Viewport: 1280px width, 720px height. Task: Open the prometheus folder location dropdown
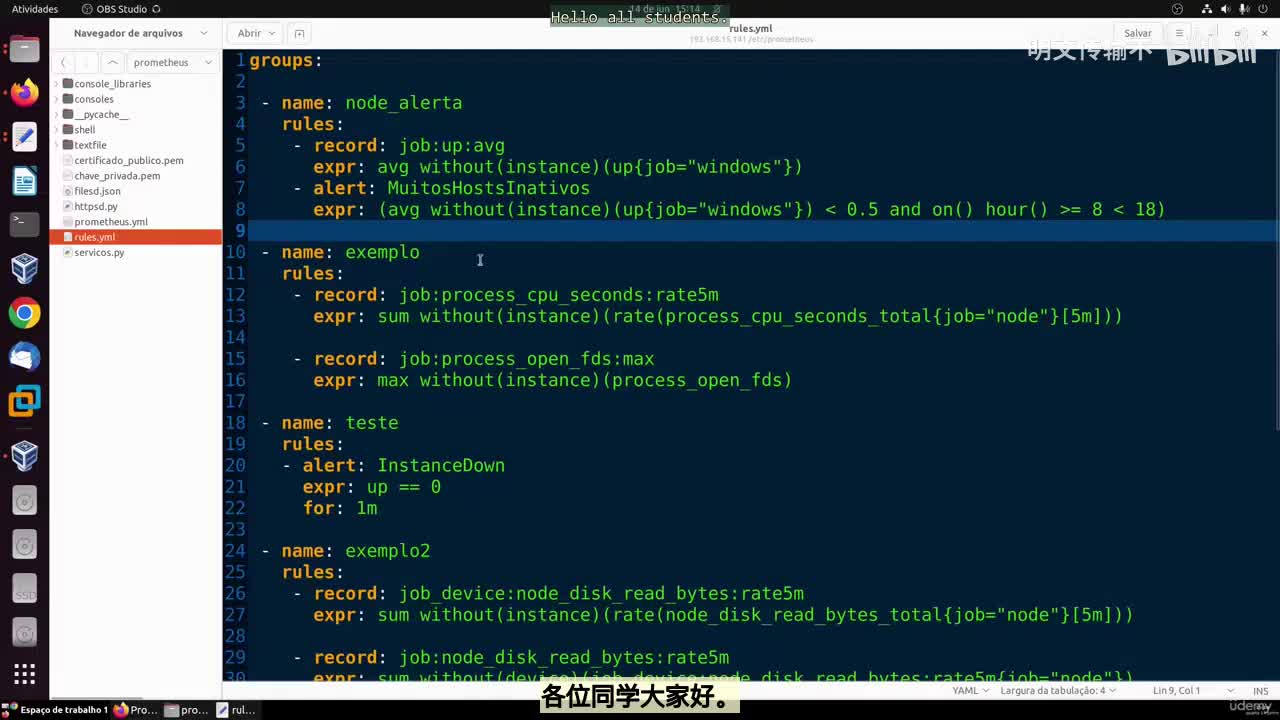[x=172, y=62]
